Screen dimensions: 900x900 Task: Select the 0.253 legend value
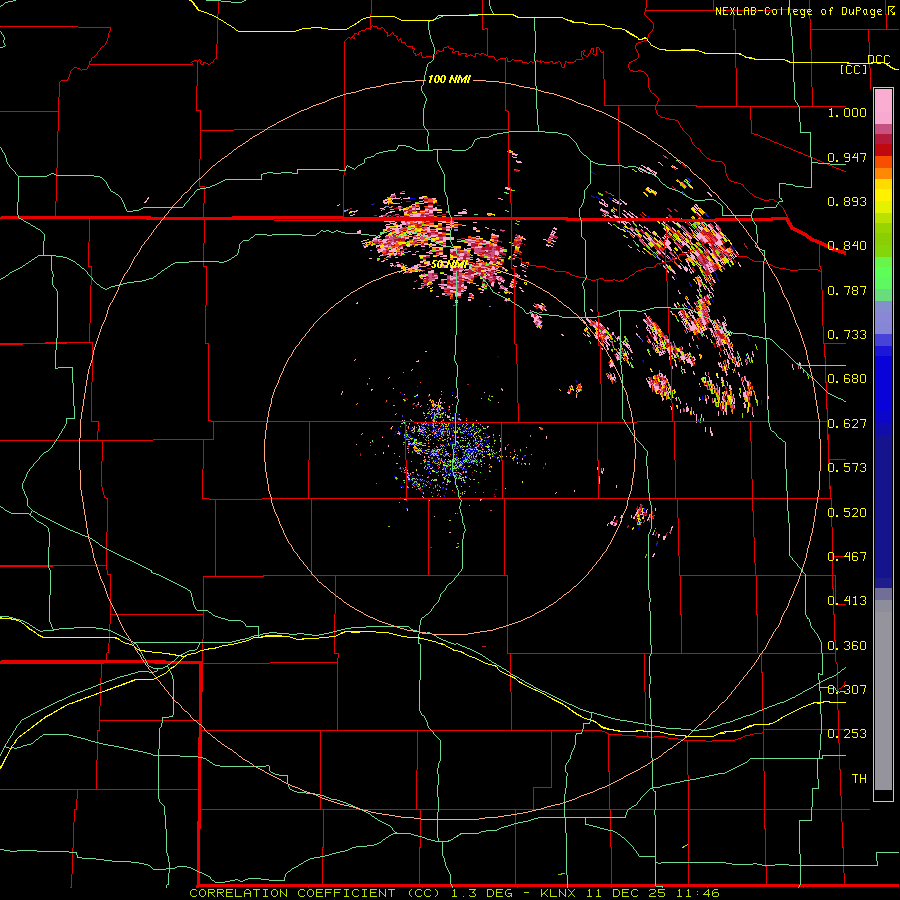tap(847, 734)
